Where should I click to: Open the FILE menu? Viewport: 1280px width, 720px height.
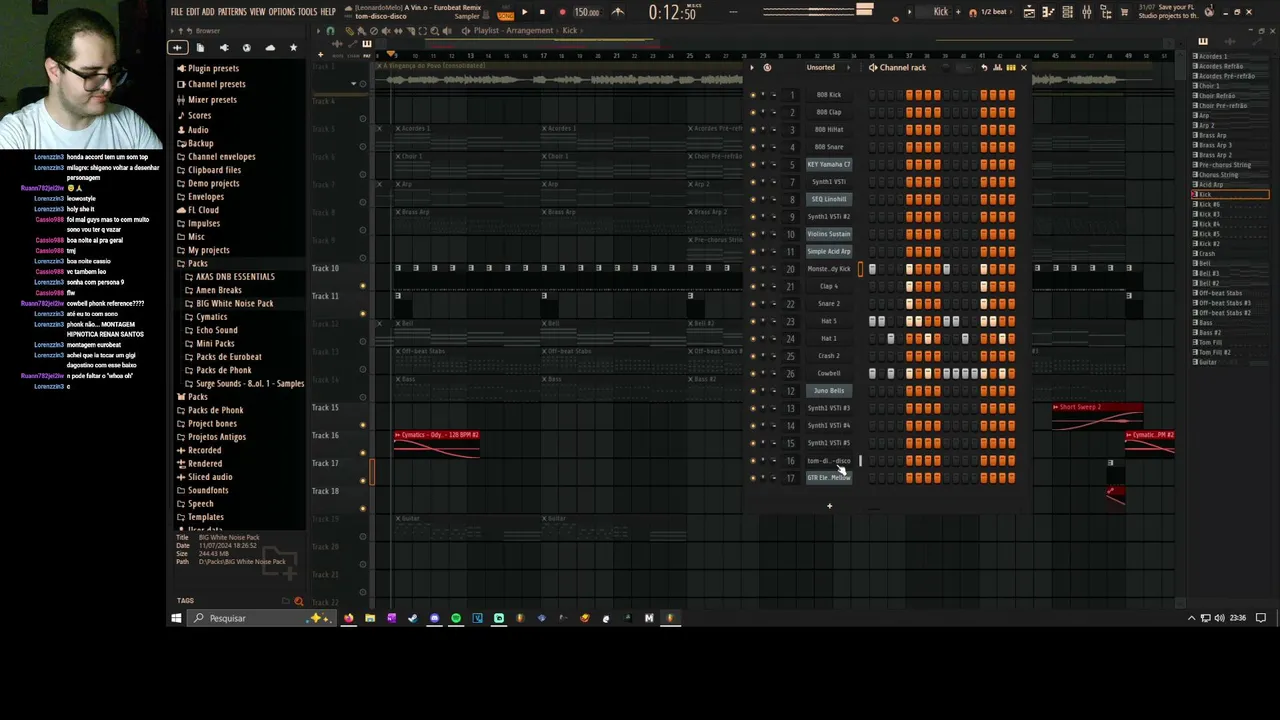click(177, 12)
